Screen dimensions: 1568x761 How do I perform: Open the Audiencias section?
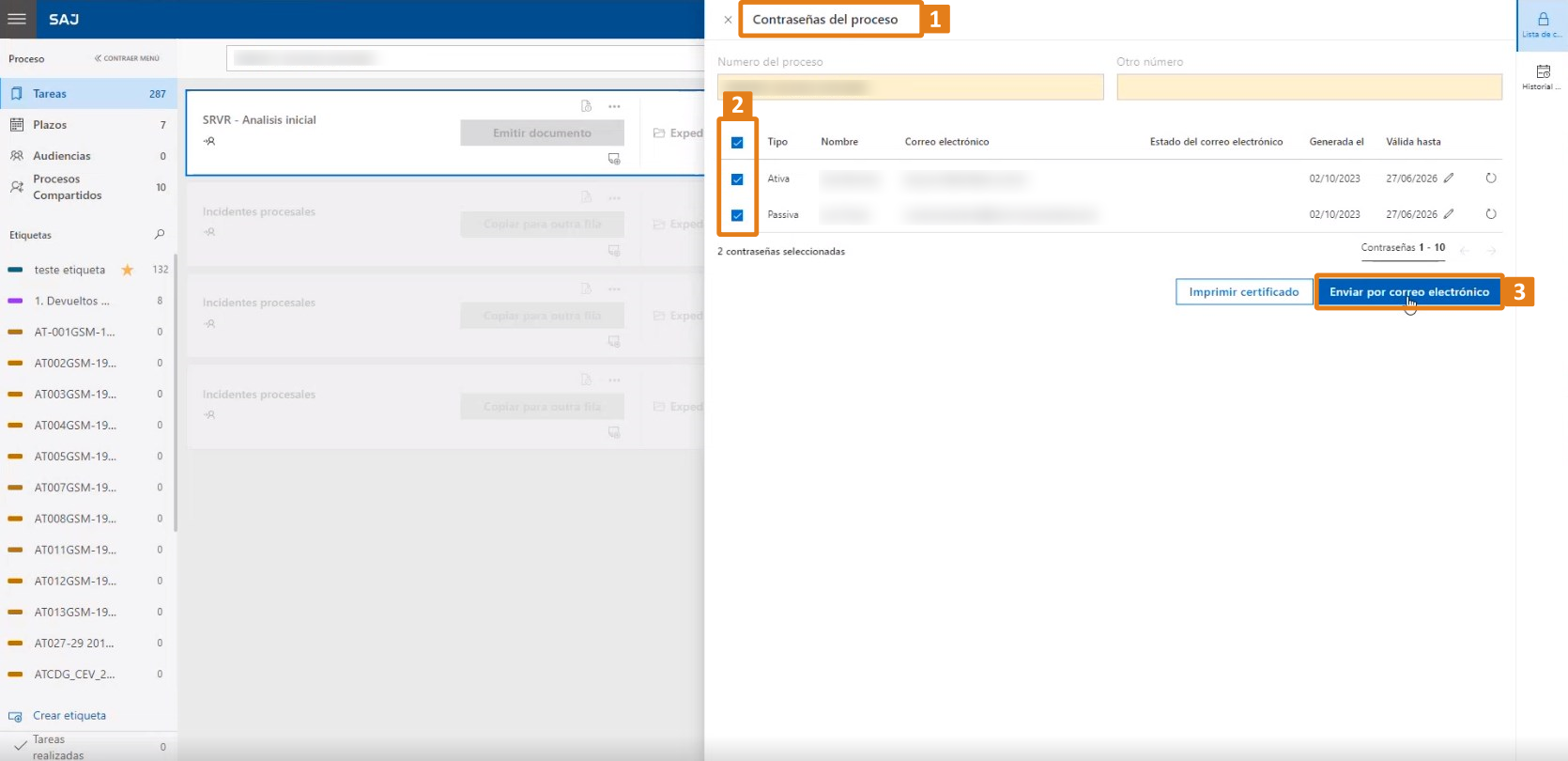[x=88, y=155]
